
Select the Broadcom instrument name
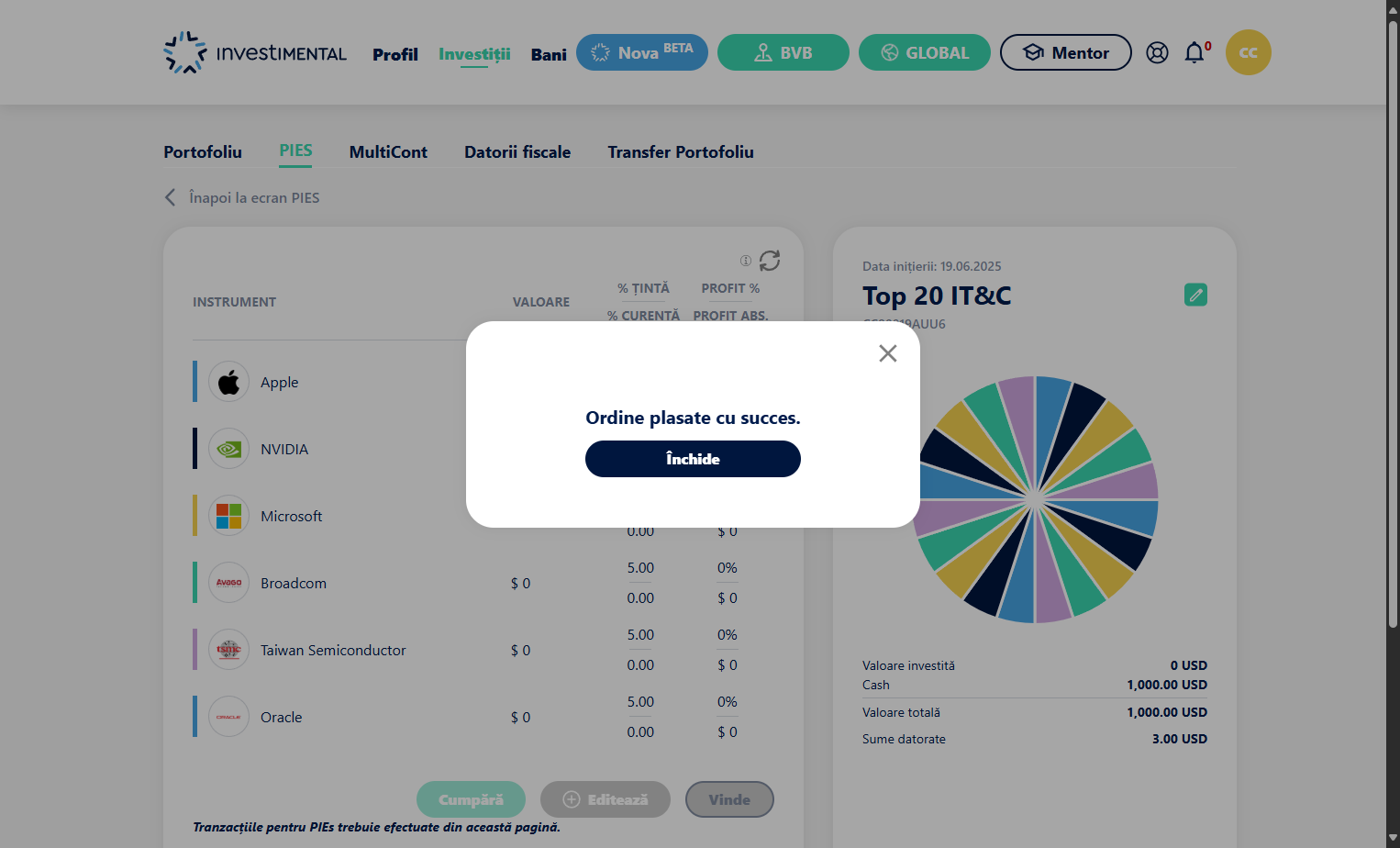(294, 584)
